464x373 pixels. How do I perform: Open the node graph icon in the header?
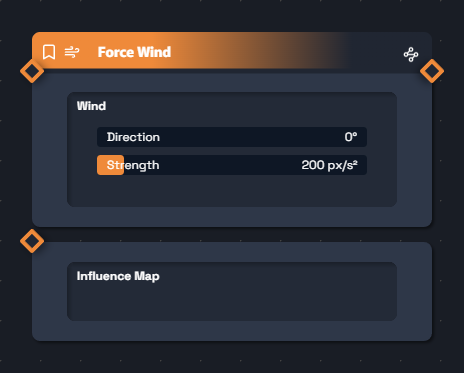coord(411,54)
